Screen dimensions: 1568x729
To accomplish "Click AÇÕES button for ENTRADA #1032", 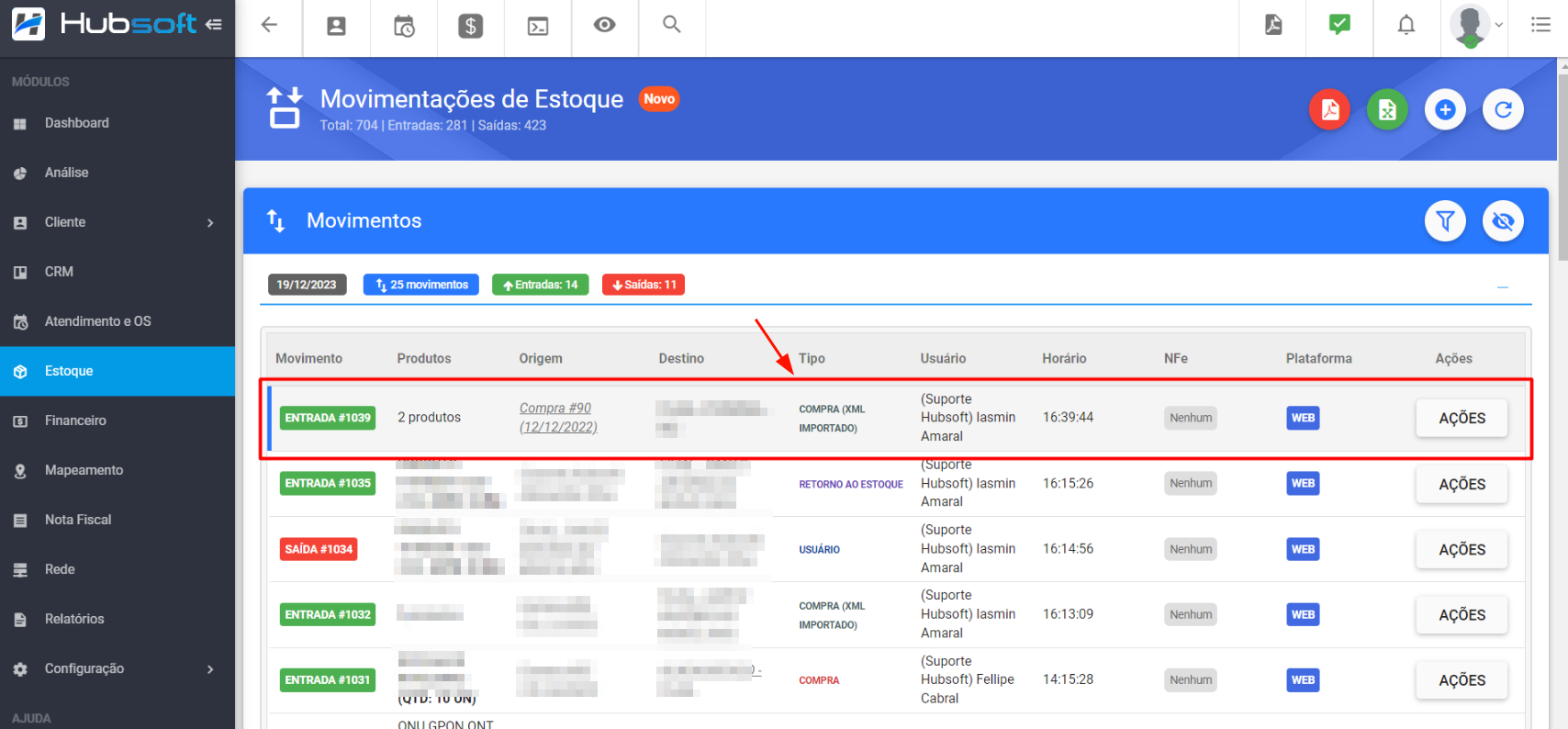I will (x=1462, y=615).
